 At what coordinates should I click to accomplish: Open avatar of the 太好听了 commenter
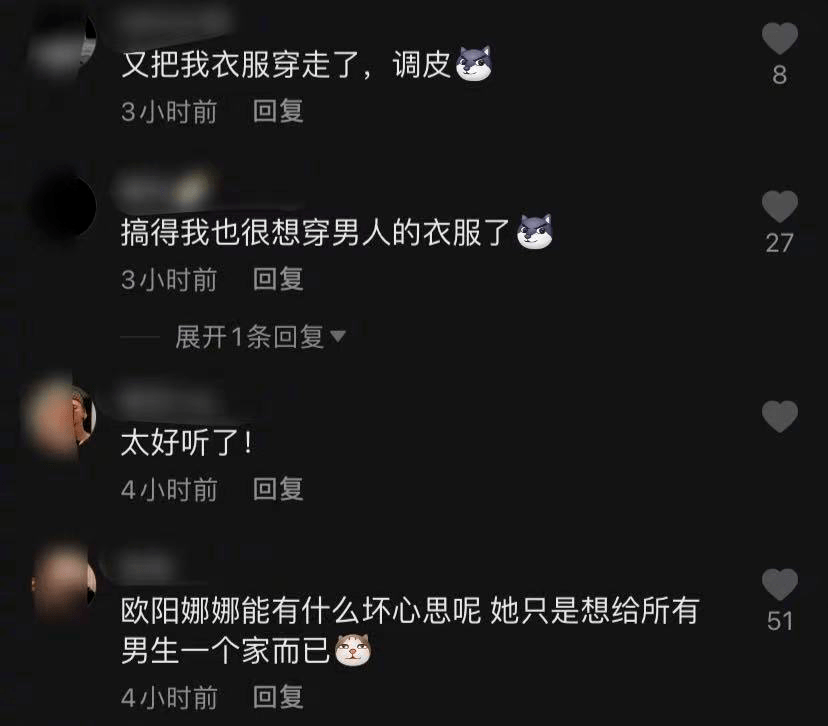pyautogui.click(x=59, y=417)
